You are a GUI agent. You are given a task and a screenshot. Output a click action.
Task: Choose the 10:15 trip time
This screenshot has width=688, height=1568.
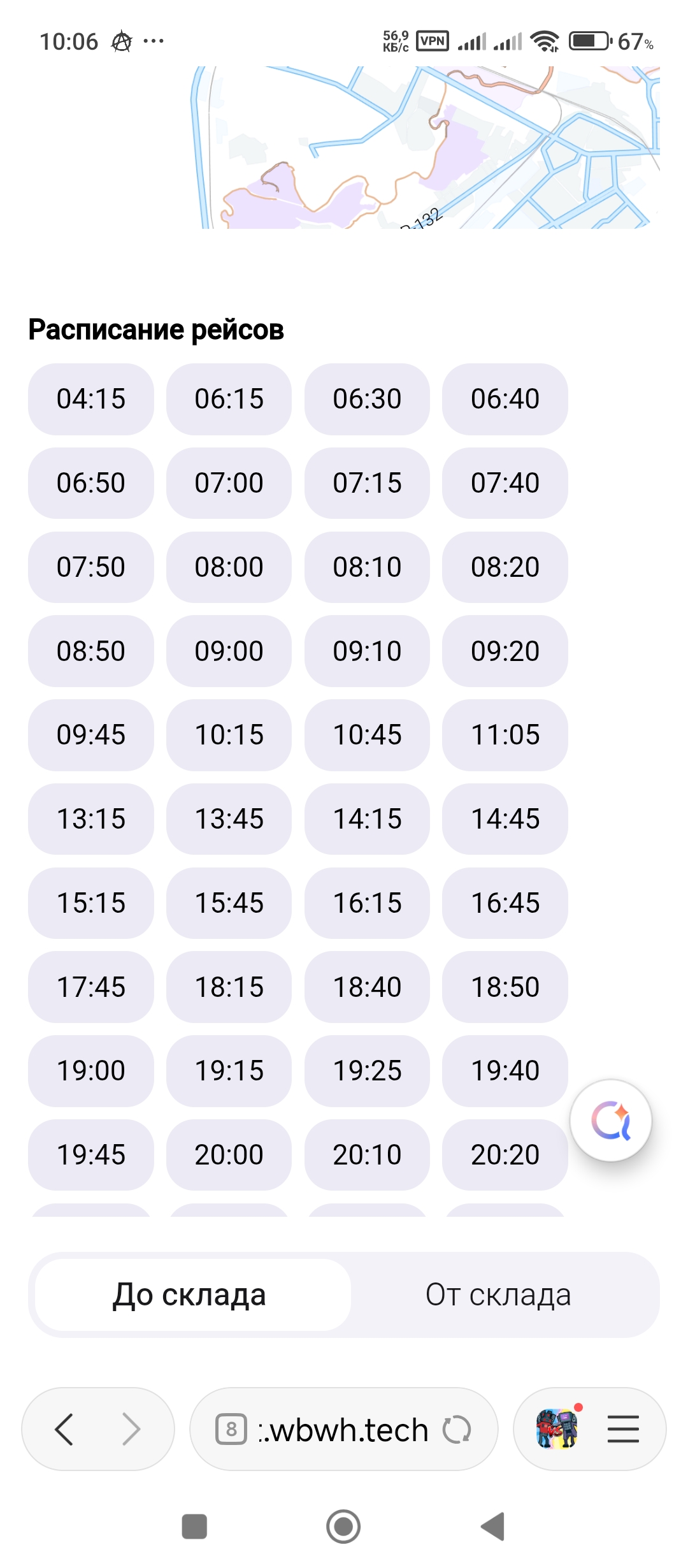229,735
